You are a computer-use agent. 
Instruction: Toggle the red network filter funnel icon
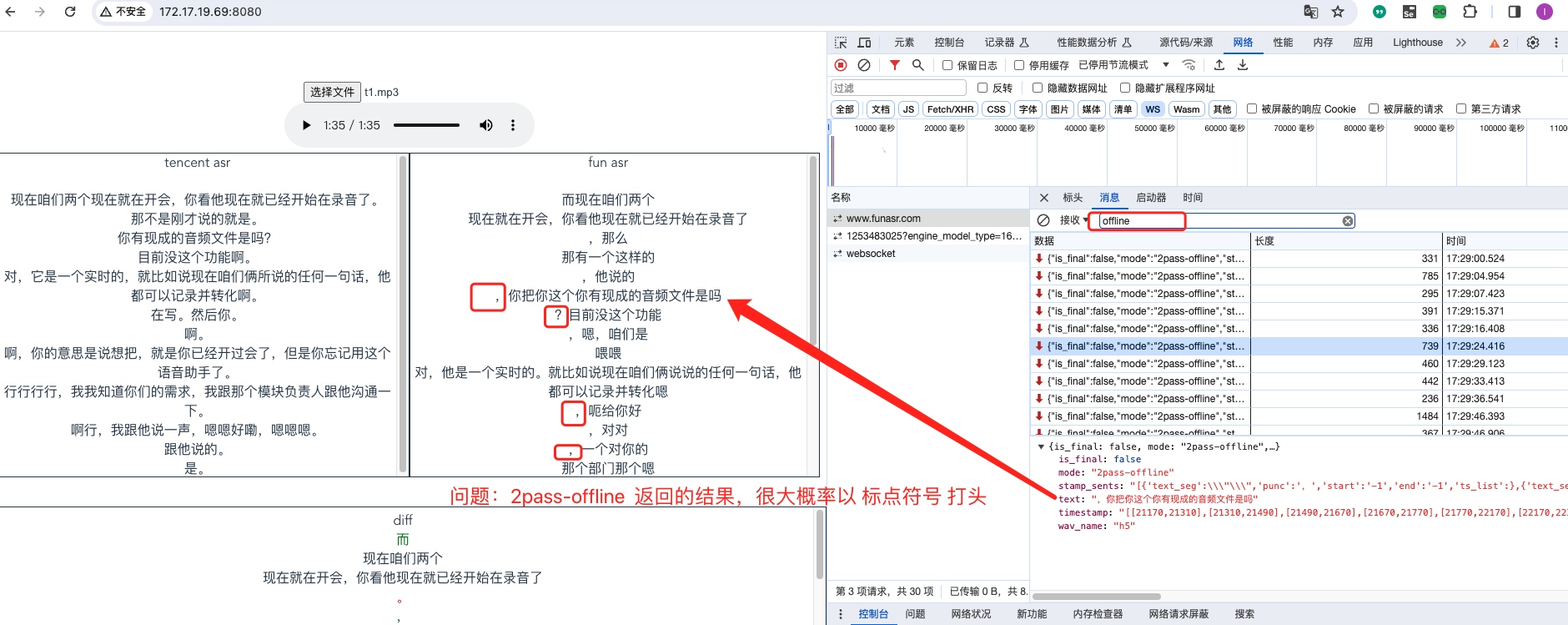tap(895, 65)
